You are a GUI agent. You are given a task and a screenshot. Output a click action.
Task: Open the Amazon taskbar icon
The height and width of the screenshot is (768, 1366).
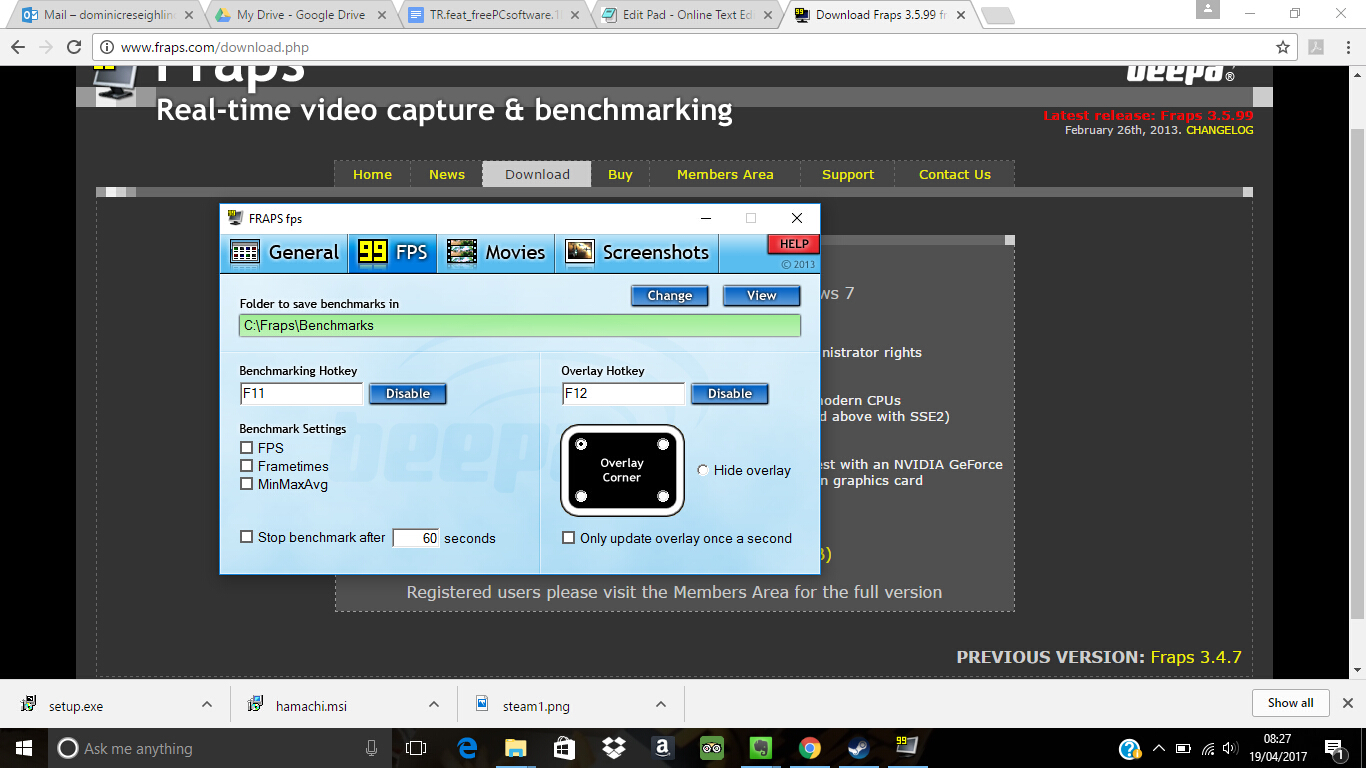point(663,748)
